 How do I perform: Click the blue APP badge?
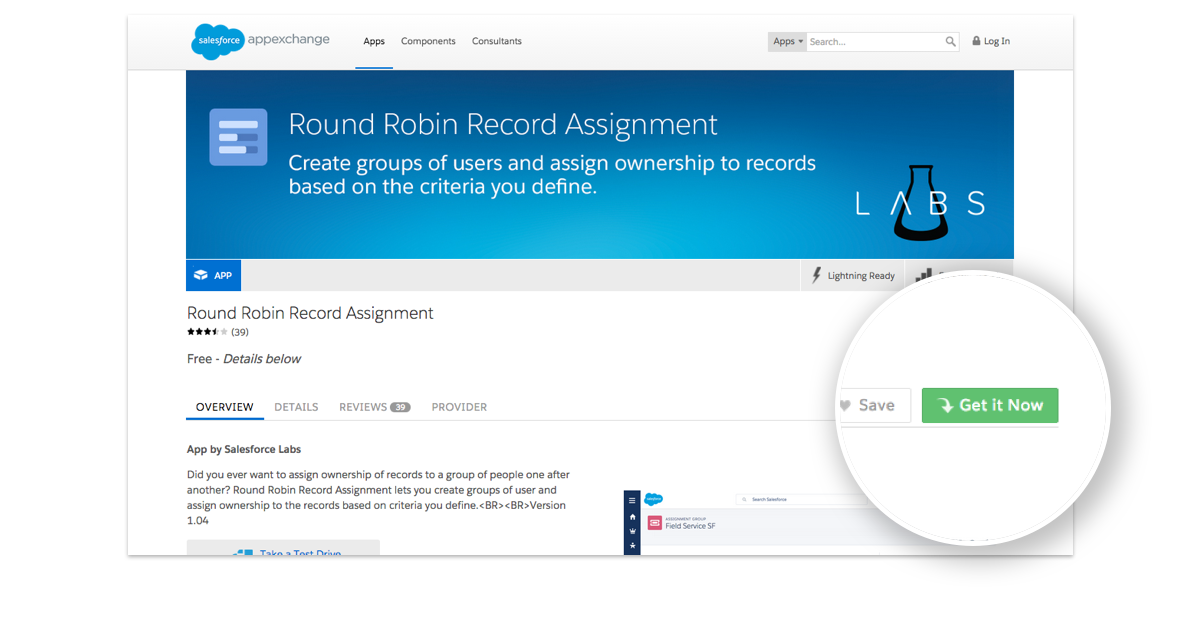pyautogui.click(x=214, y=276)
